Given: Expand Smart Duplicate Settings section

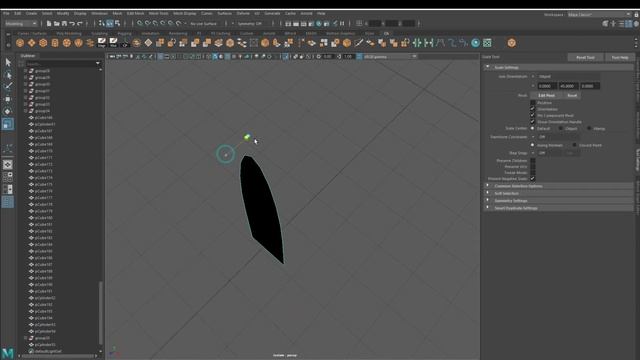Looking at the screenshot, I should click(x=559, y=208).
